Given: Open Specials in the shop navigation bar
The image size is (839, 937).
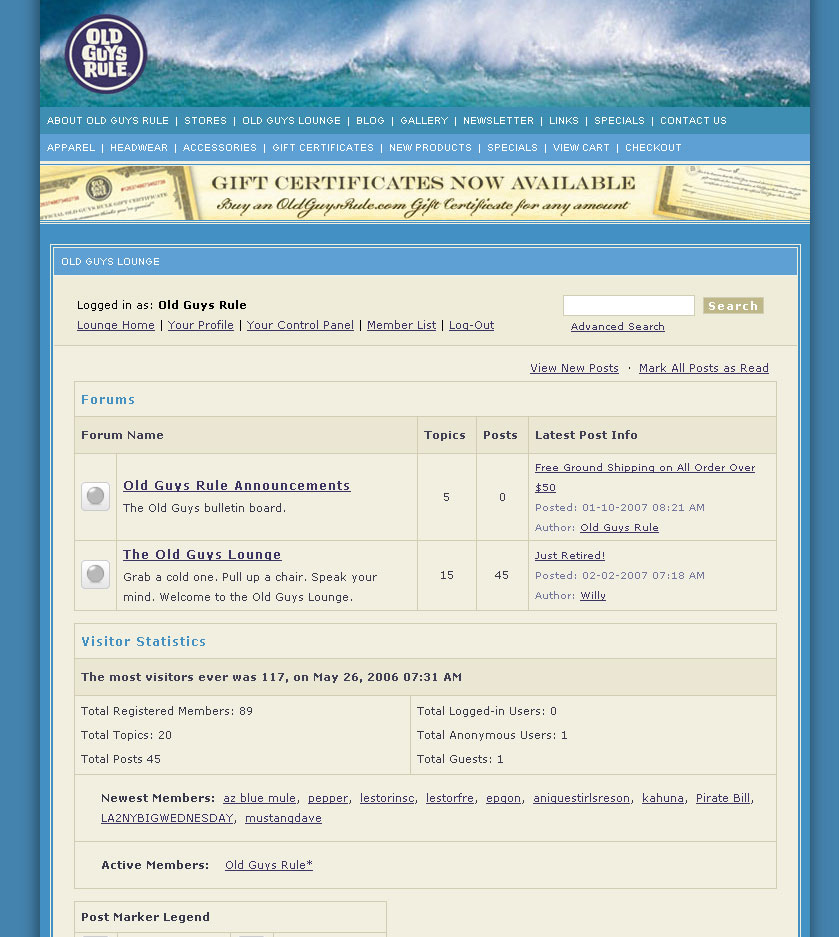Looking at the screenshot, I should (513, 148).
